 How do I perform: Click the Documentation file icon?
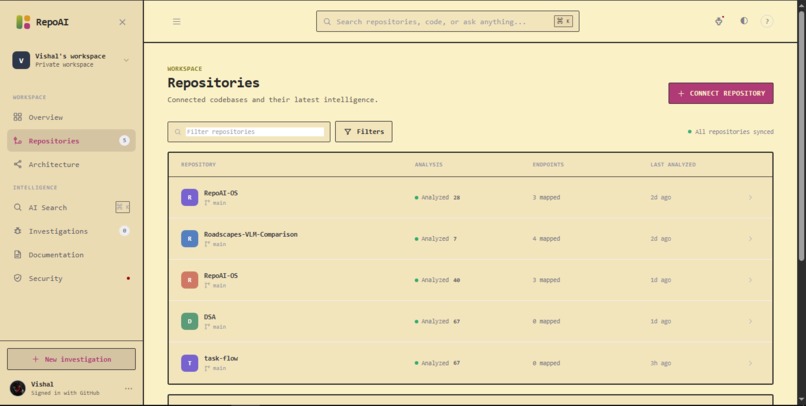tap(17, 255)
